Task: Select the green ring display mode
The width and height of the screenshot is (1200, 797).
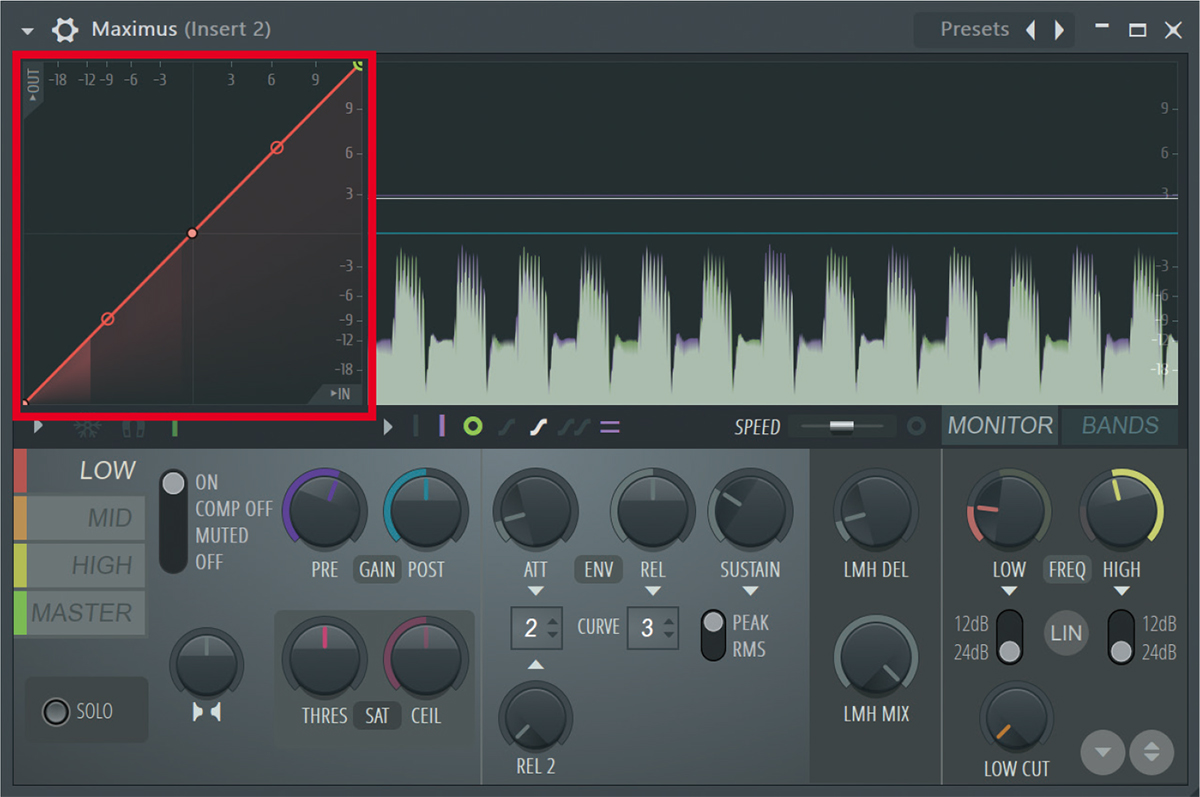Action: (473, 427)
